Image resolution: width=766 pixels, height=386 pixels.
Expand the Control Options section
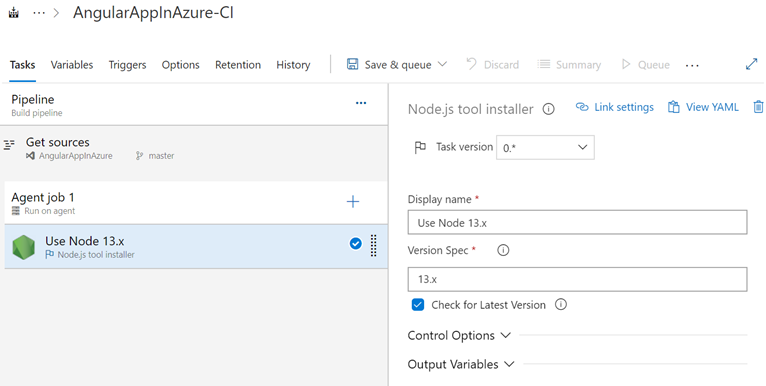459,336
